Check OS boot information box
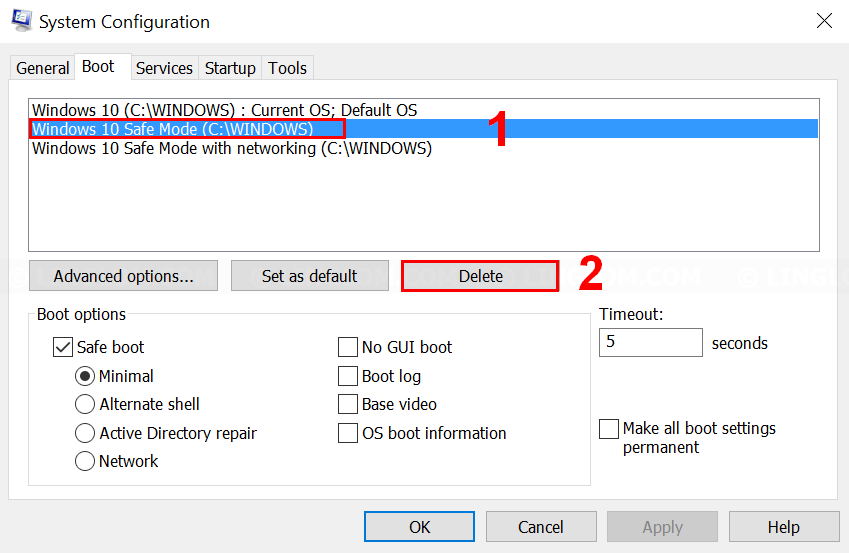This screenshot has width=849, height=553. point(348,433)
